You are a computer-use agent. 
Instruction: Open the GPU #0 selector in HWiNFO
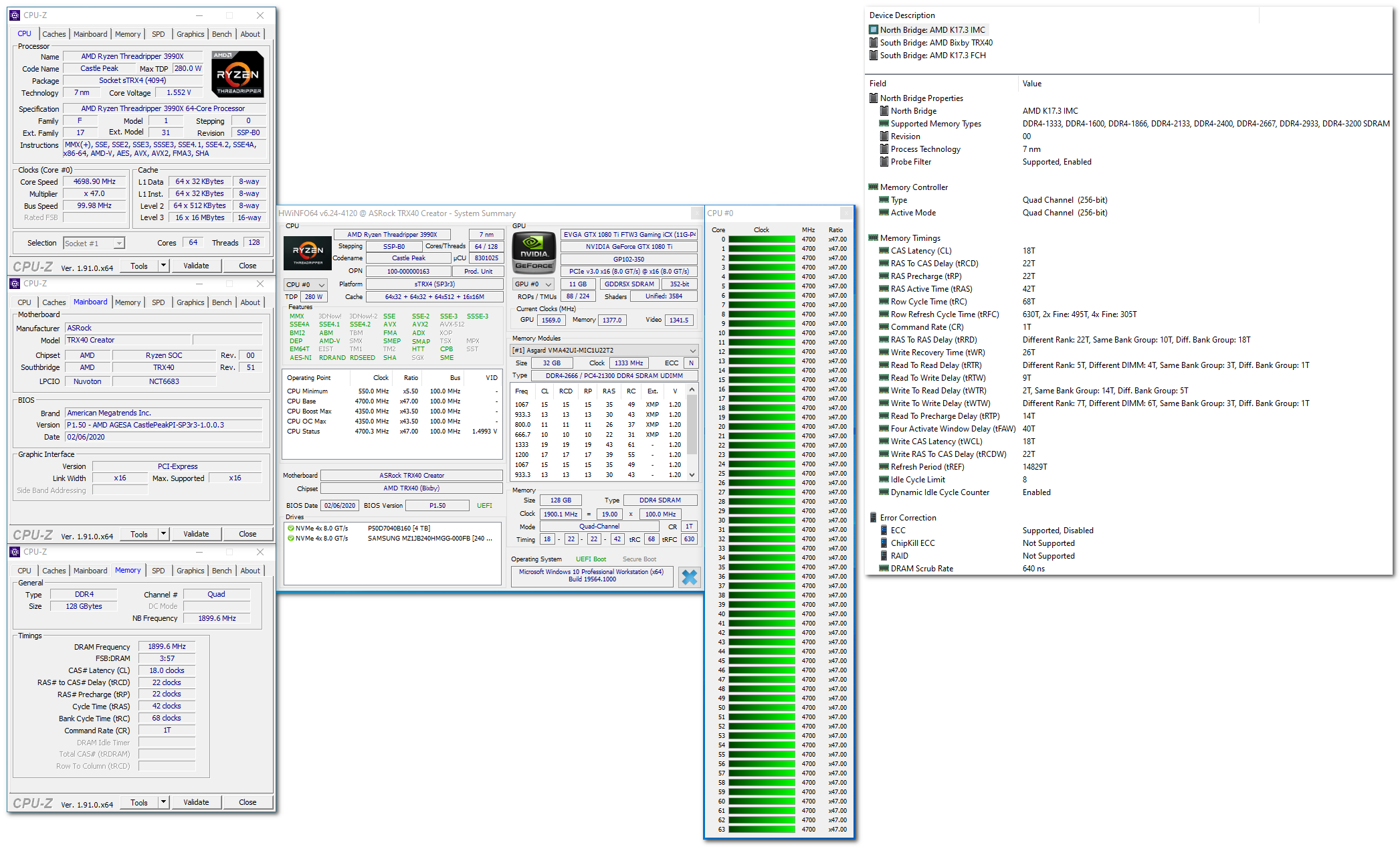click(533, 284)
